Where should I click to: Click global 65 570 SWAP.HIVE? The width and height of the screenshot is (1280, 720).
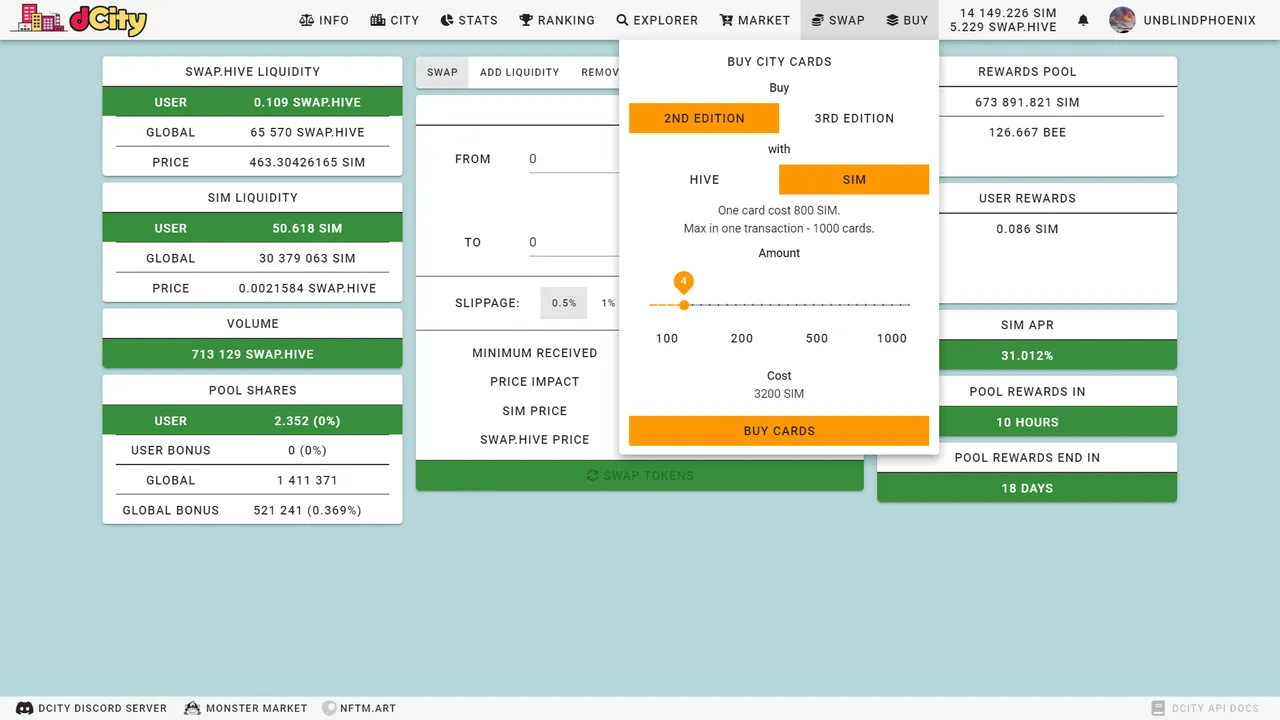[x=307, y=132]
